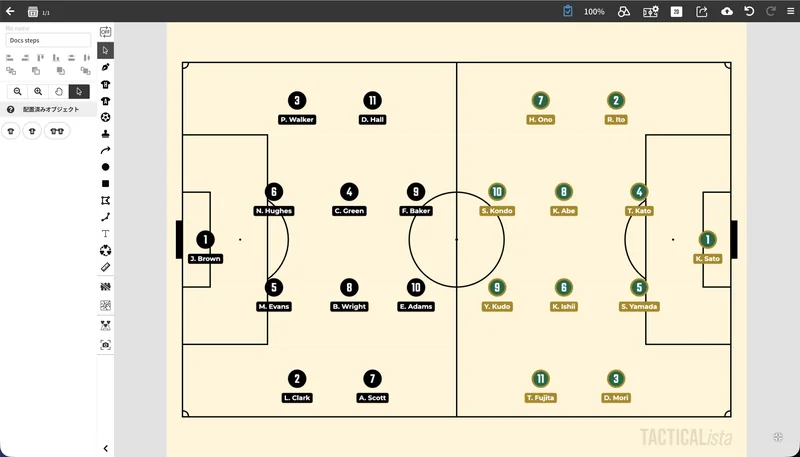Select the square shape tool
This screenshot has width=800, height=457.
point(105,184)
